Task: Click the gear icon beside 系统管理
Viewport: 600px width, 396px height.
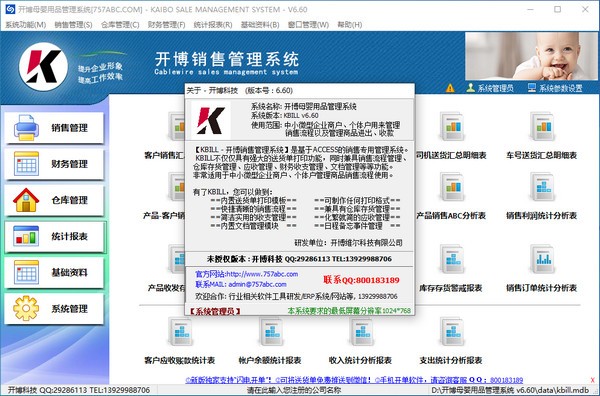Action: (26, 308)
